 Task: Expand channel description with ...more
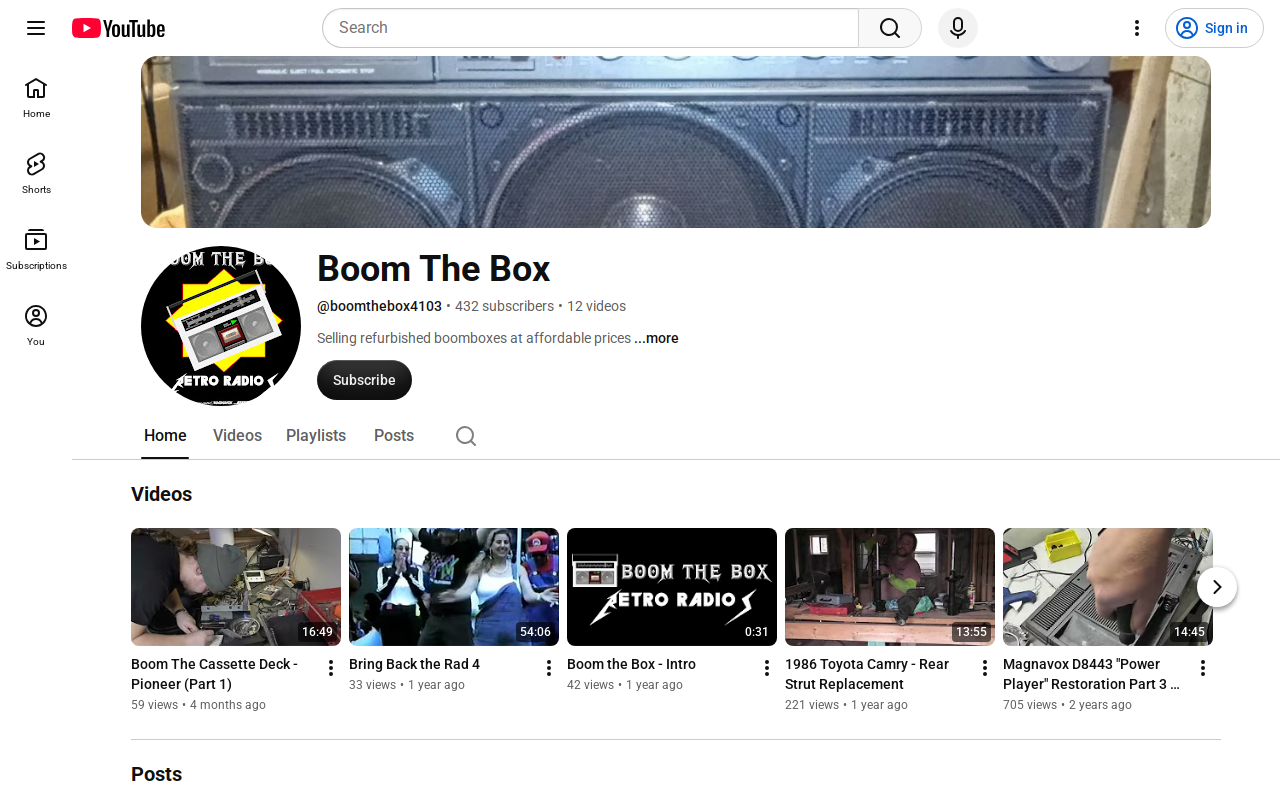pos(656,338)
